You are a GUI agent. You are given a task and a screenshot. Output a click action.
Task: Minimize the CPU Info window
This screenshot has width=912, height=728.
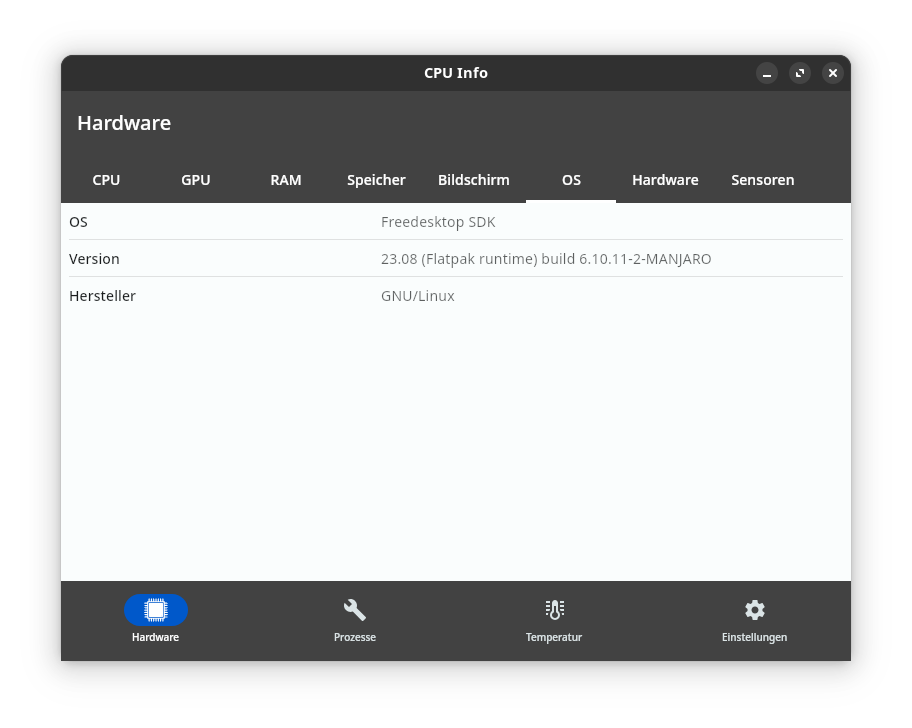(767, 73)
